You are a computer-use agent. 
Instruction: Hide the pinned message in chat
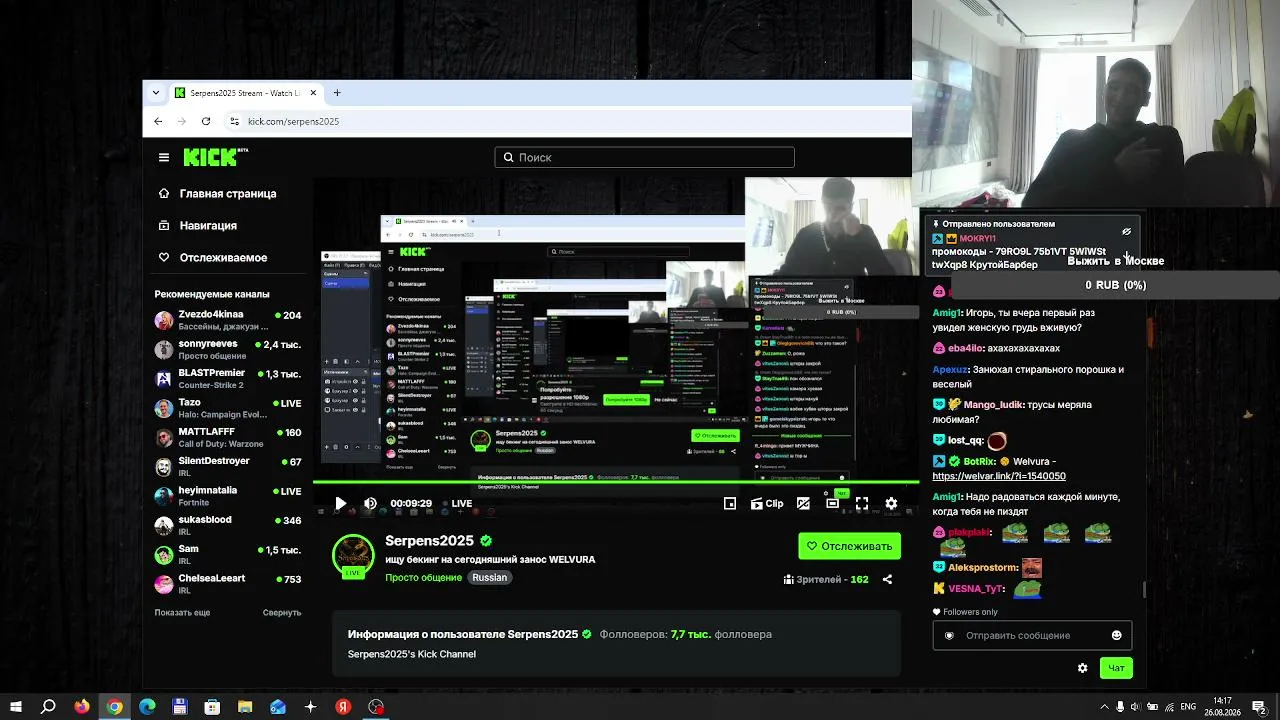click(x=1126, y=231)
